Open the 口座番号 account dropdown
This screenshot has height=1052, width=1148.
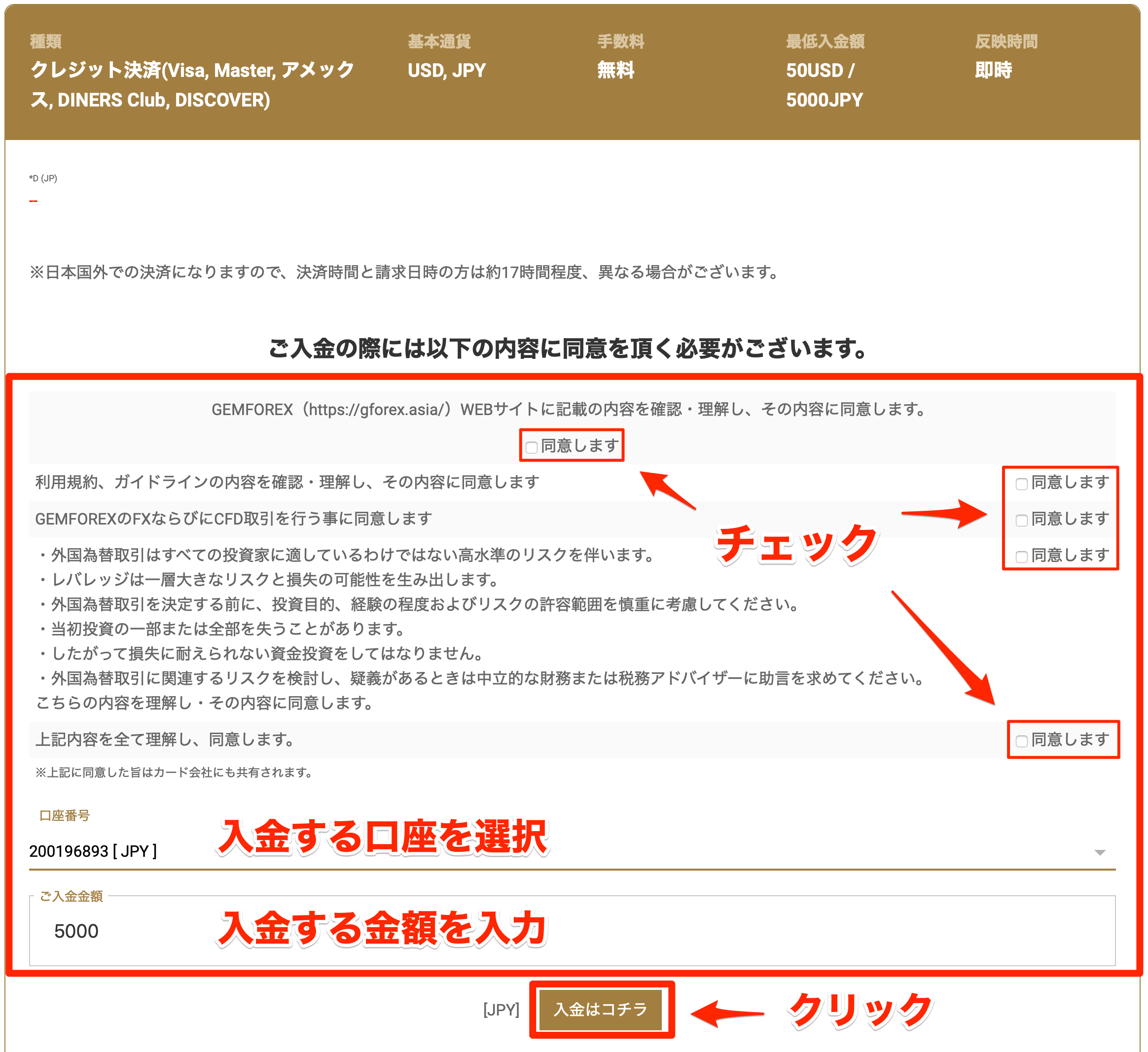tap(573, 852)
